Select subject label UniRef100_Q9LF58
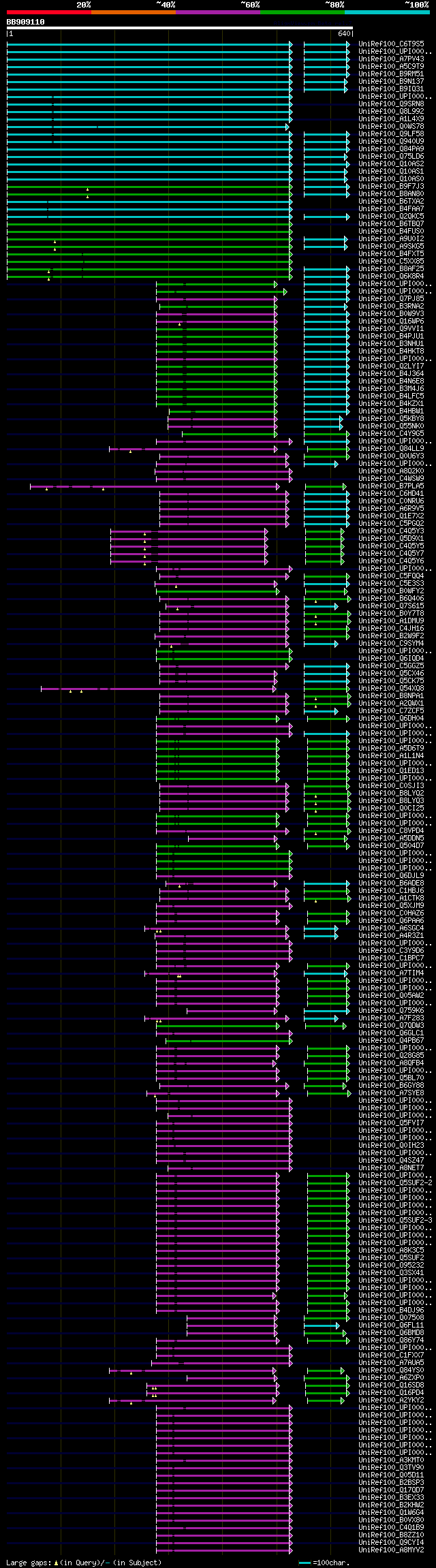The image size is (436, 1568). [x=391, y=134]
